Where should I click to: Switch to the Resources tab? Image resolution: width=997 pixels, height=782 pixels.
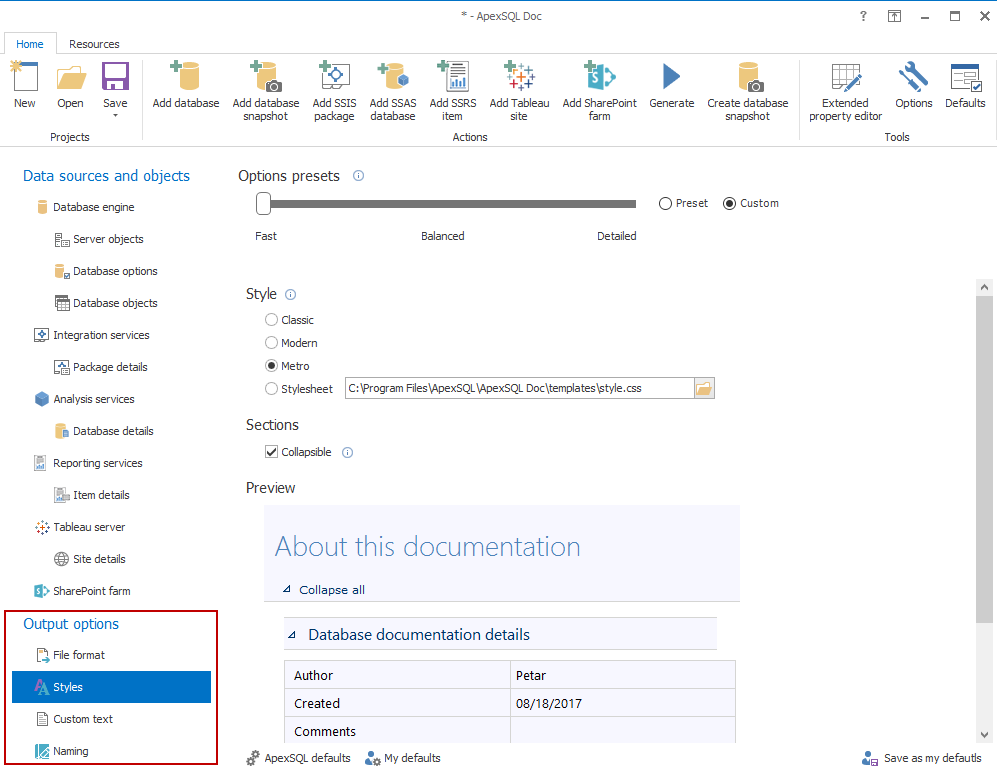(94, 44)
